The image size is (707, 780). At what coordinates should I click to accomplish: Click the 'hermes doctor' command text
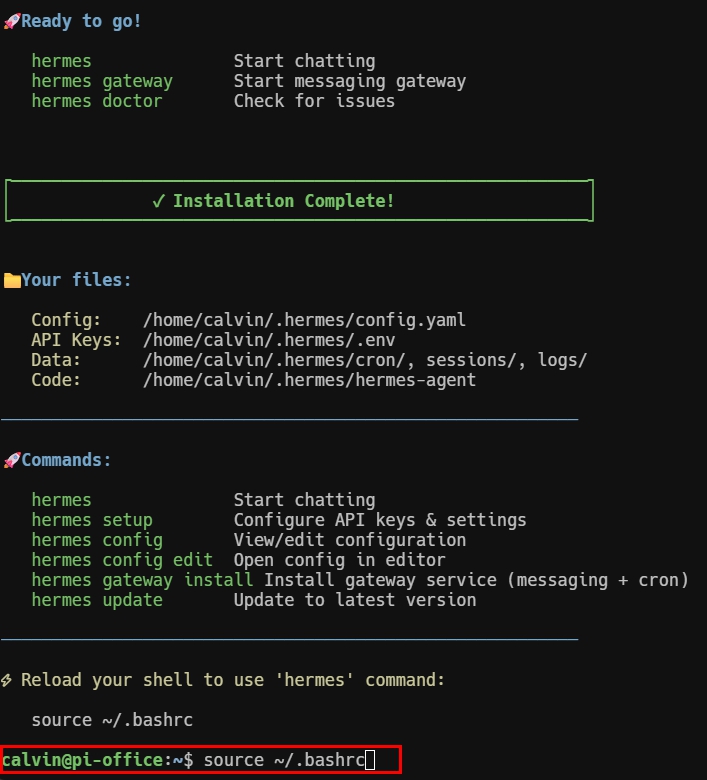[x=97, y=101]
